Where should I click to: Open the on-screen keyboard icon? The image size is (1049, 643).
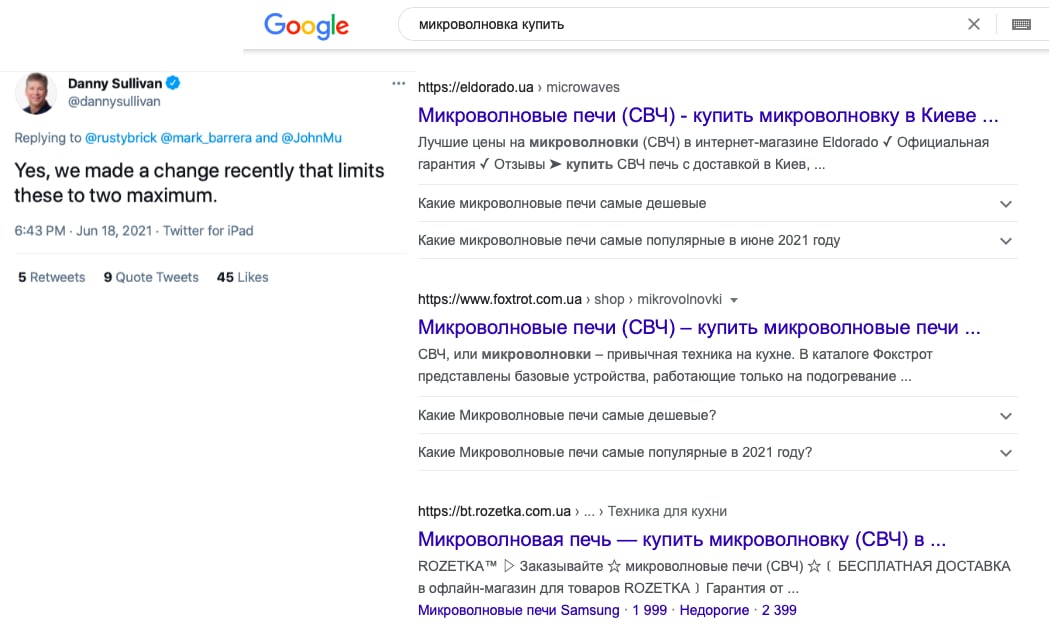click(1021, 25)
